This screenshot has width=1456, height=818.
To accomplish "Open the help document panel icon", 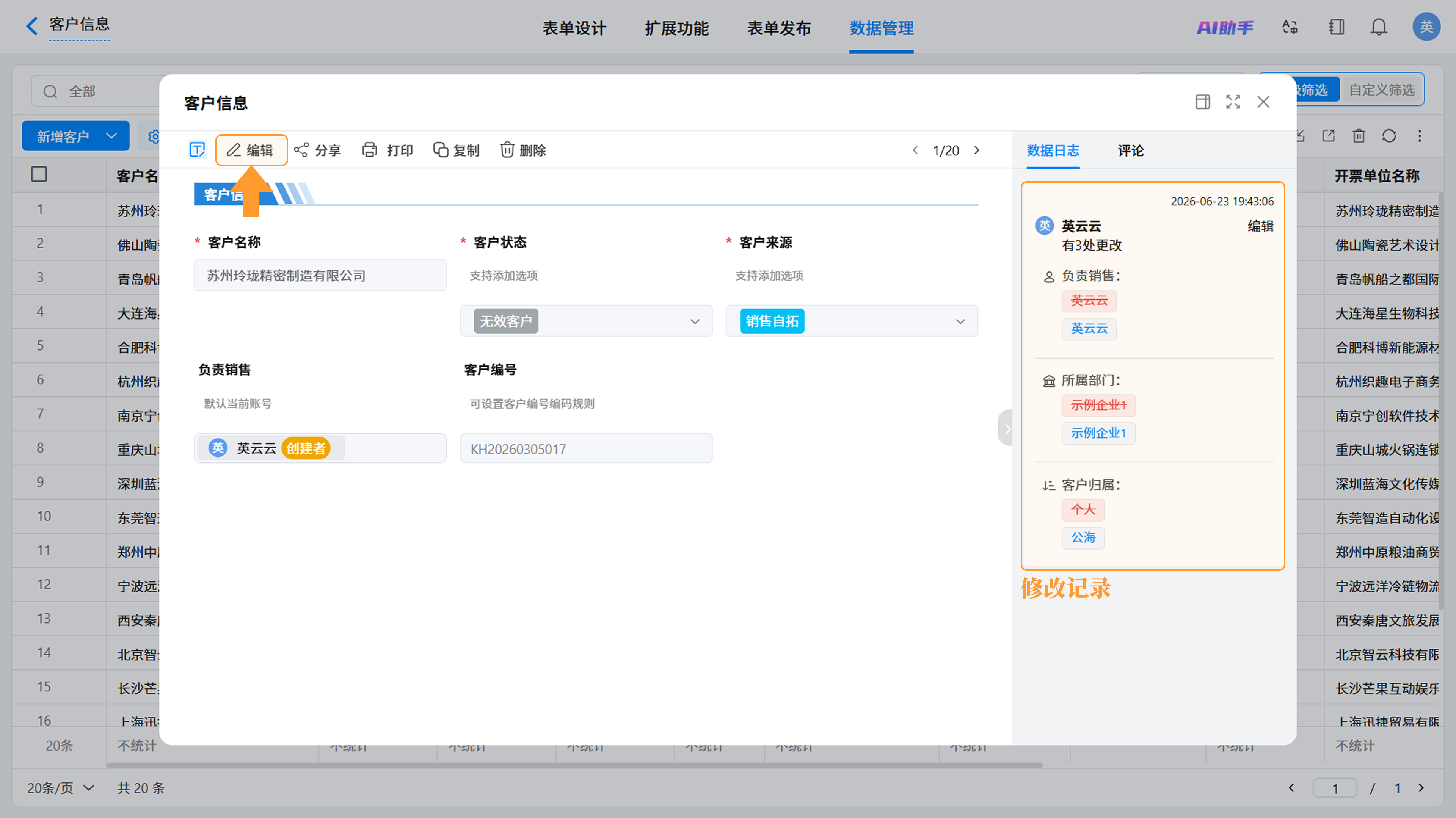I will pos(1336,27).
